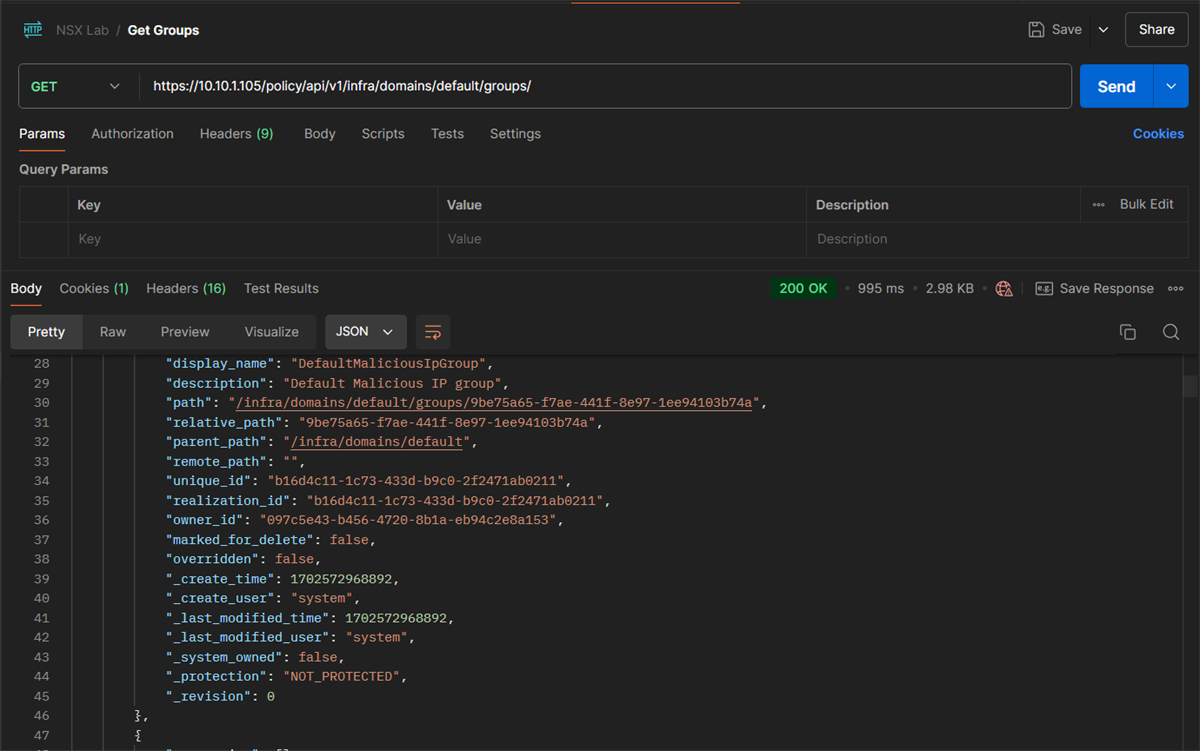Viewport: 1200px width, 751px height.
Task: Click the response search magnifier icon
Action: point(1171,332)
